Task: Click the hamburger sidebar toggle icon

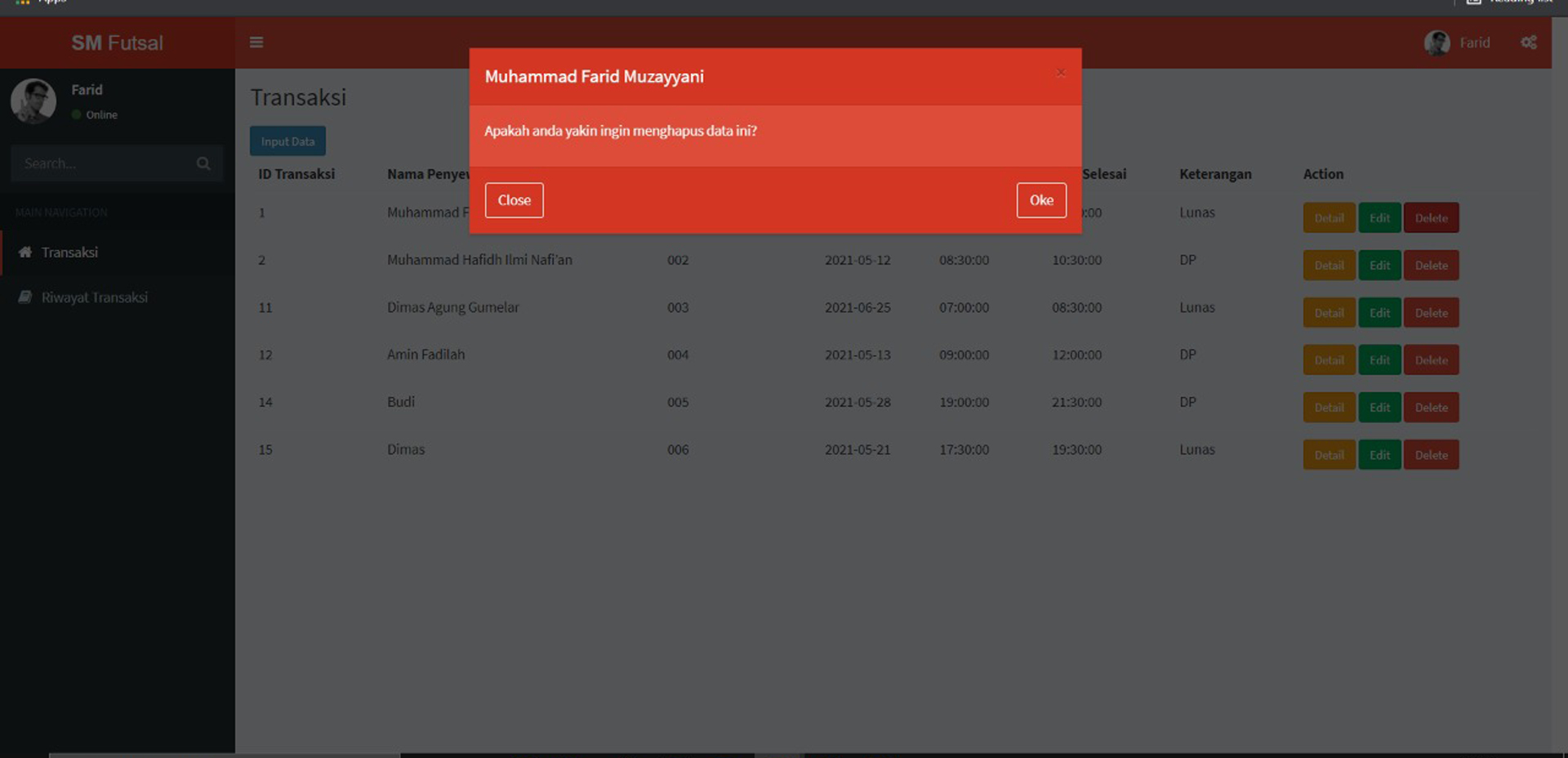Action: click(x=256, y=42)
